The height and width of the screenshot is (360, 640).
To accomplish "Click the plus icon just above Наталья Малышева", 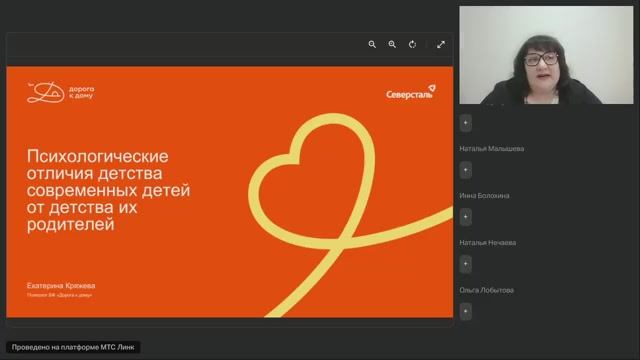I will [466, 123].
